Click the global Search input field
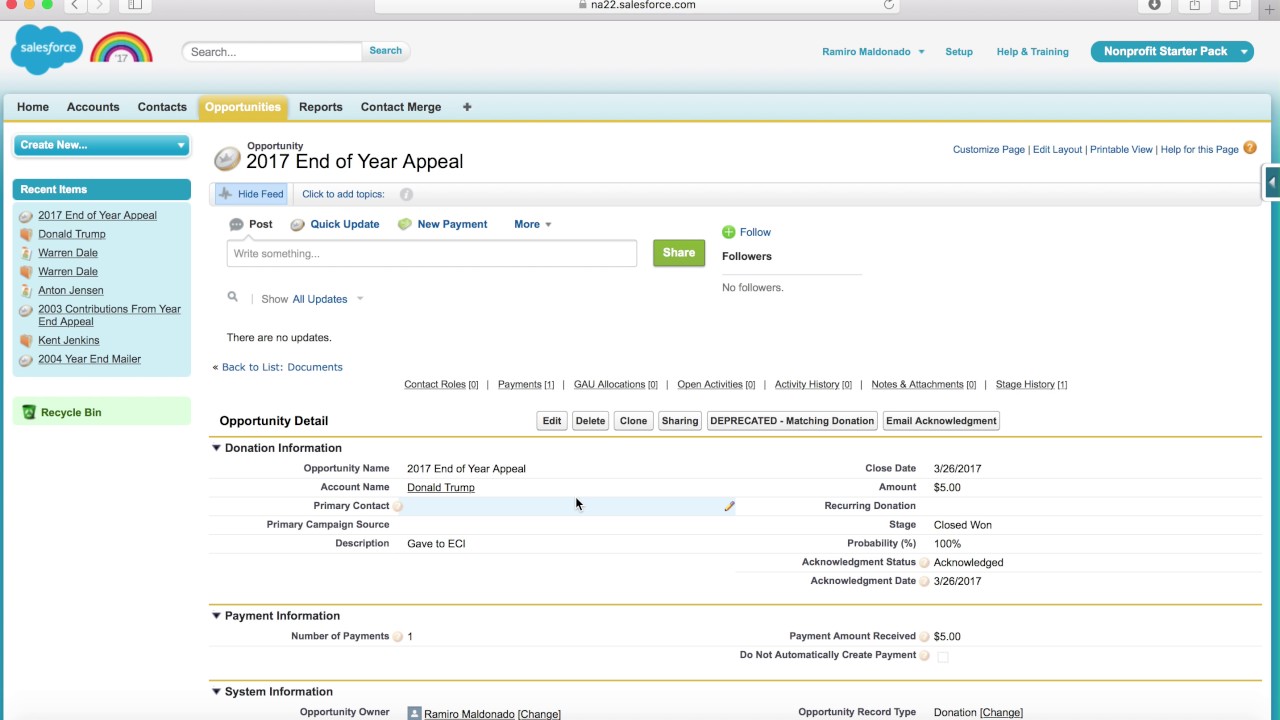The width and height of the screenshot is (1280, 720). coord(272,52)
